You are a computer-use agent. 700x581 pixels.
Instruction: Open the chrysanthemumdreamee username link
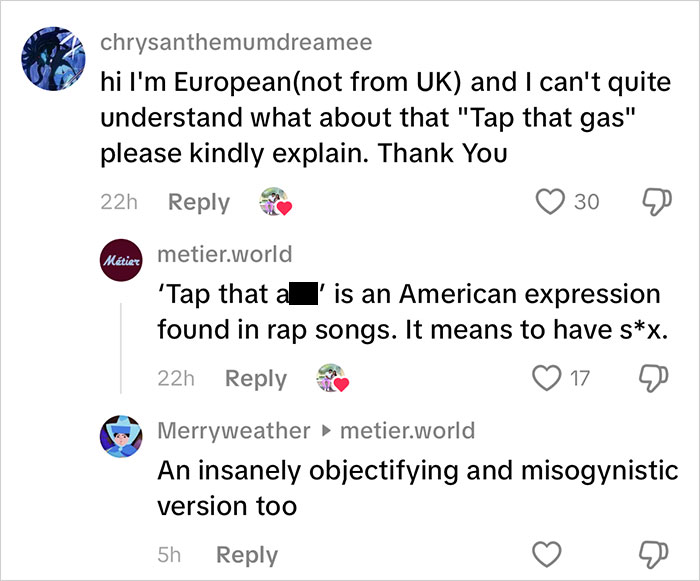tap(236, 42)
